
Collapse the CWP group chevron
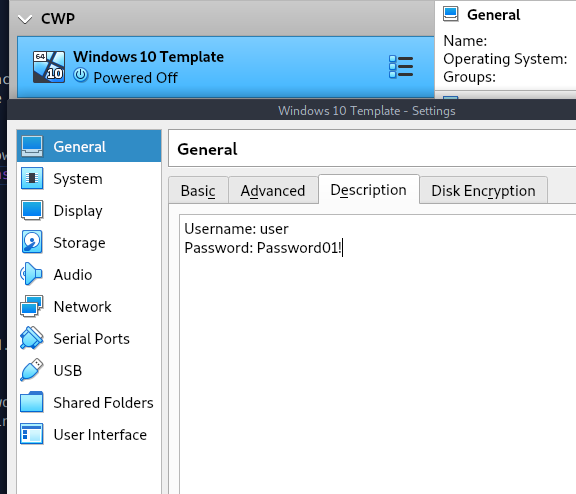[x=25, y=19]
